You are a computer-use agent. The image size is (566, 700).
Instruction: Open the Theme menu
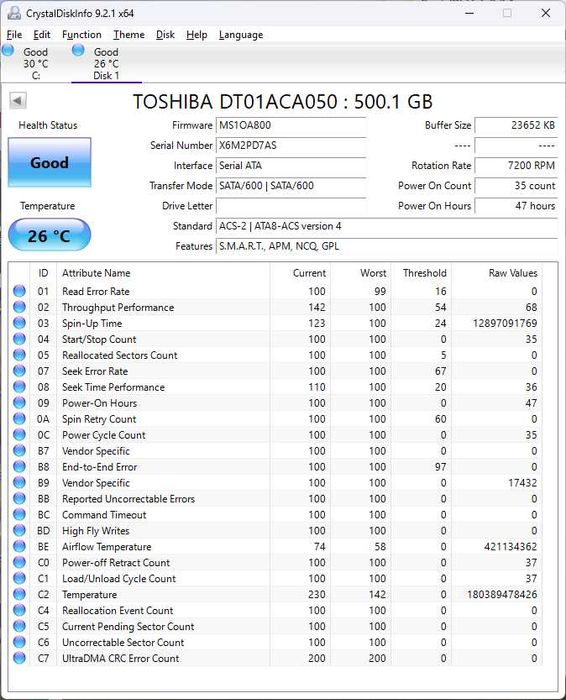click(x=129, y=34)
